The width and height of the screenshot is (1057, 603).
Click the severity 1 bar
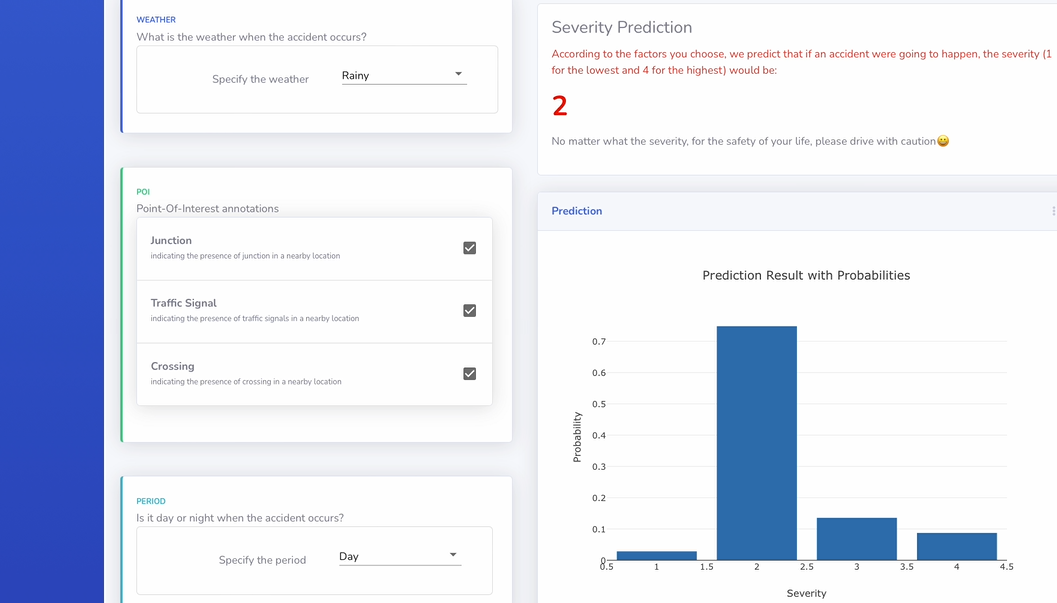click(656, 555)
